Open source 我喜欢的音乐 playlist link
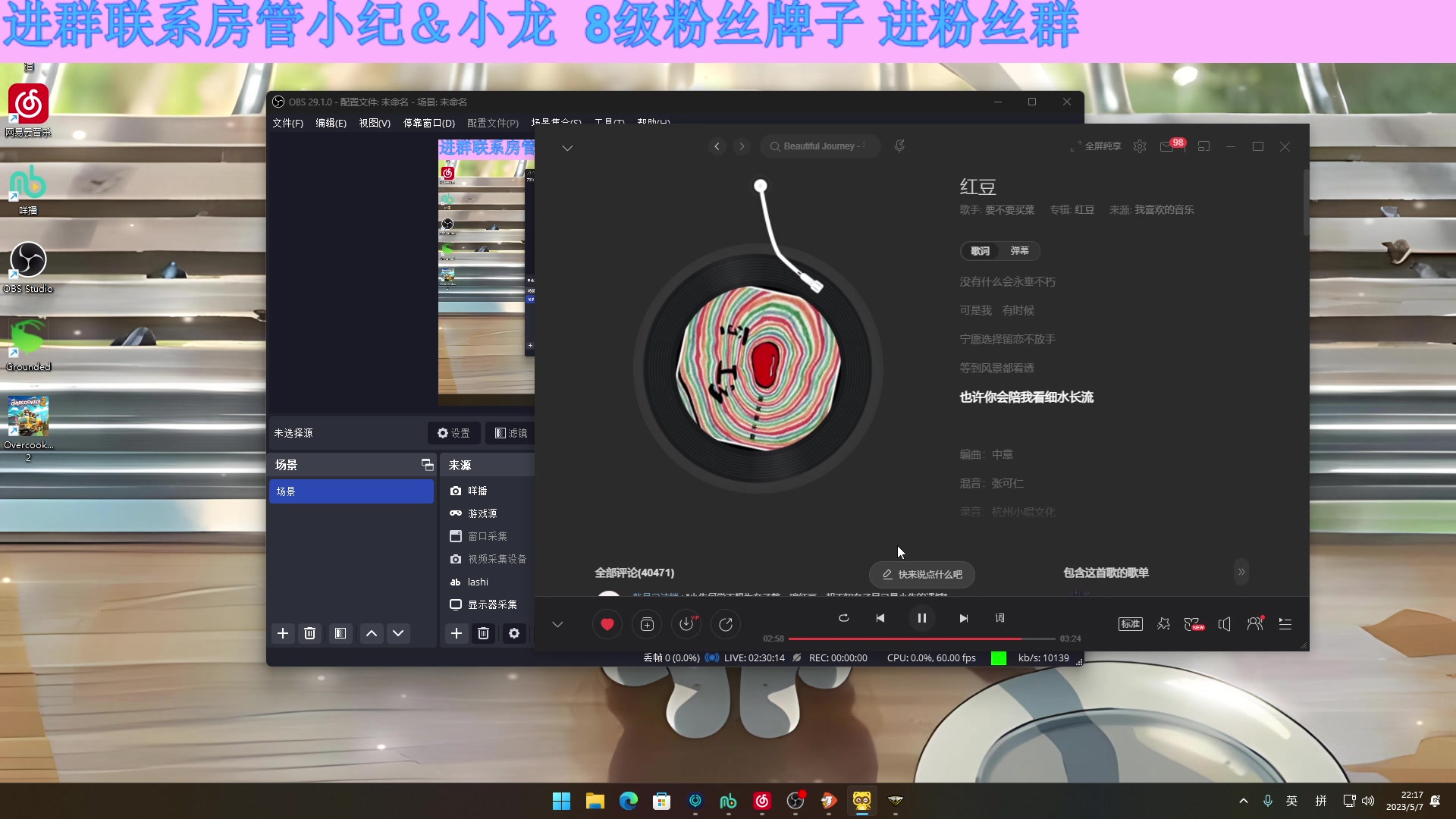This screenshot has width=1456, height=819. pyautogui.click(x=1164, y=210)
